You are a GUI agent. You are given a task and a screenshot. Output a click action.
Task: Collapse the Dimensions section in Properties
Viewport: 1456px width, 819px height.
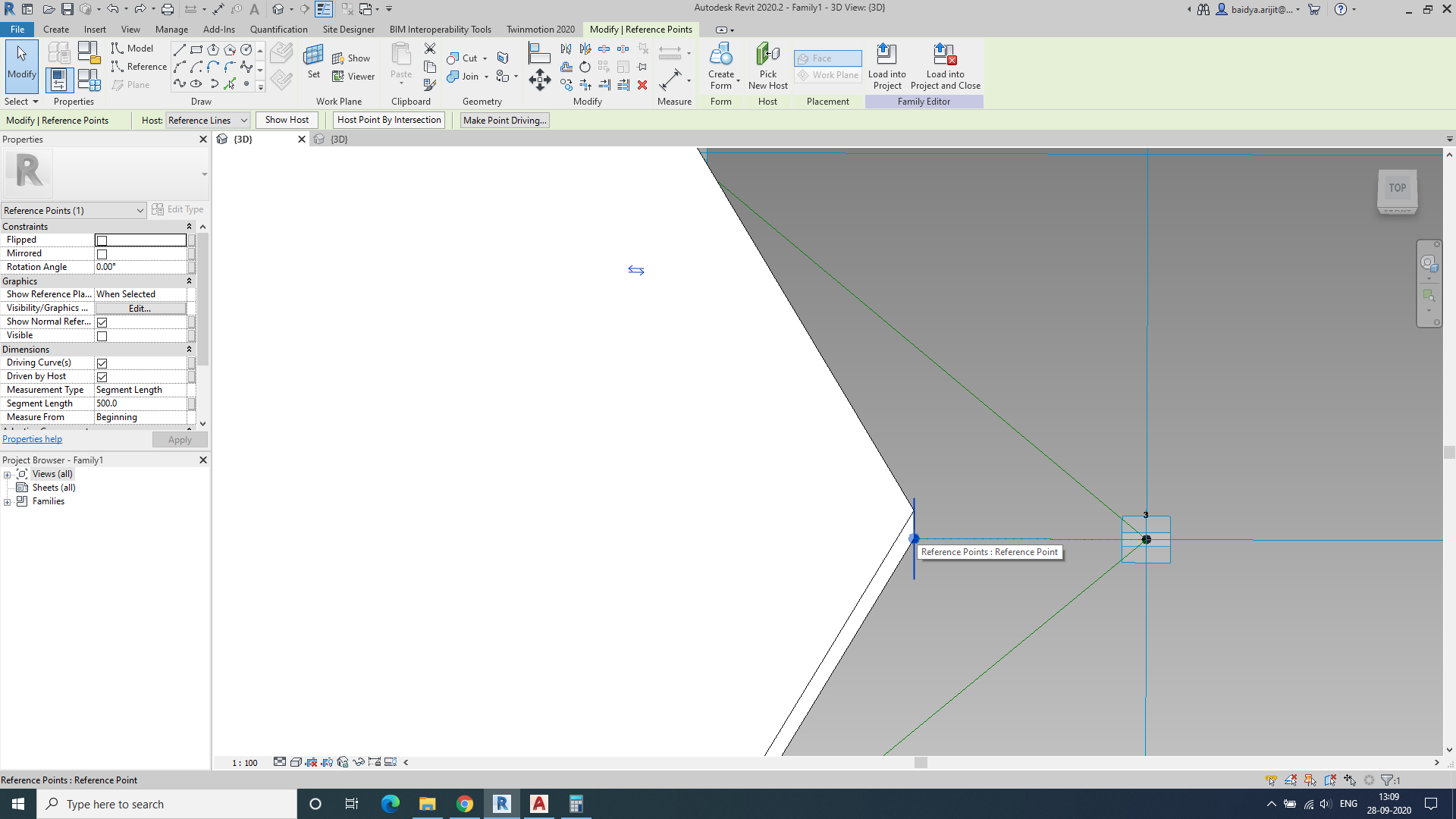(190, 349)
